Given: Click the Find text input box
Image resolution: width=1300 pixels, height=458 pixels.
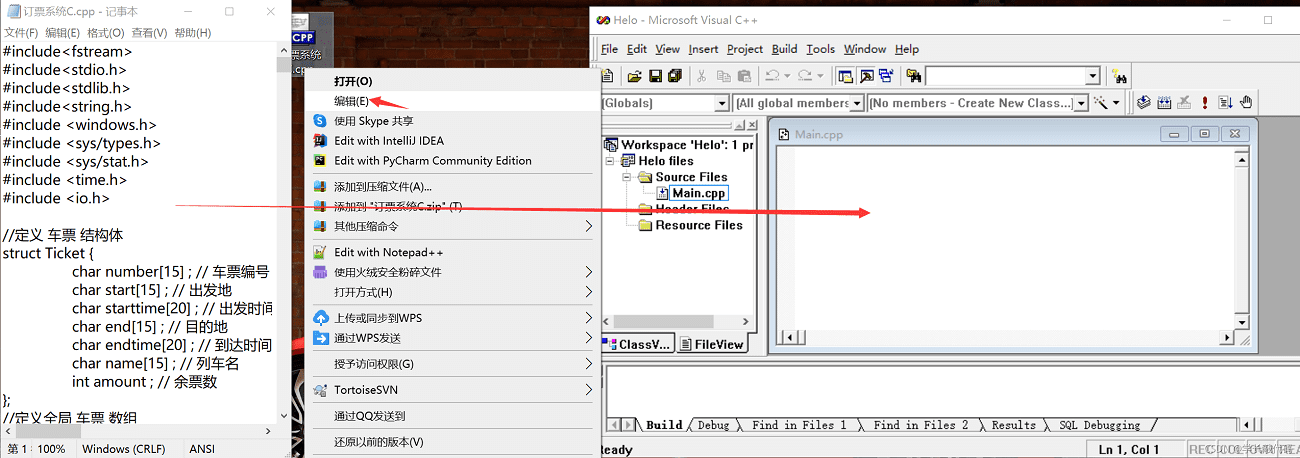Looking at the screenshot, I should point(1005,76).
